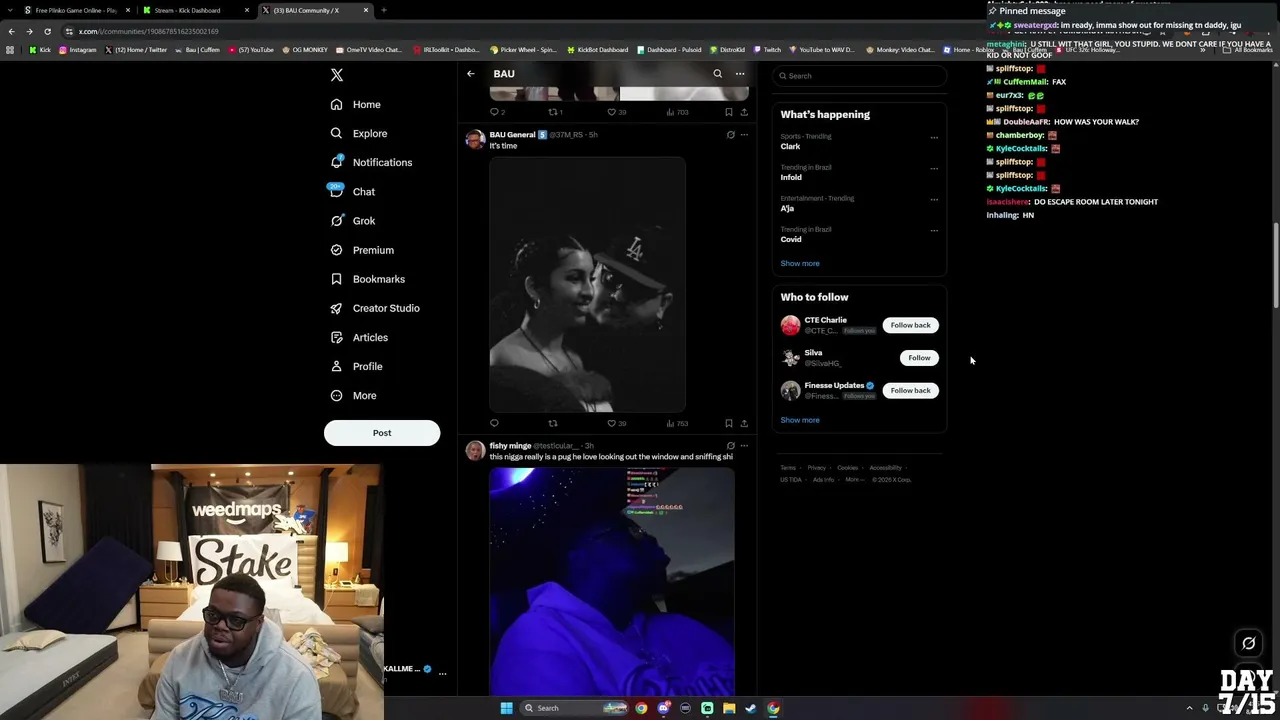Open Grok icon on BAU General post
This screenshot has height=720, width=1280.
730,135
